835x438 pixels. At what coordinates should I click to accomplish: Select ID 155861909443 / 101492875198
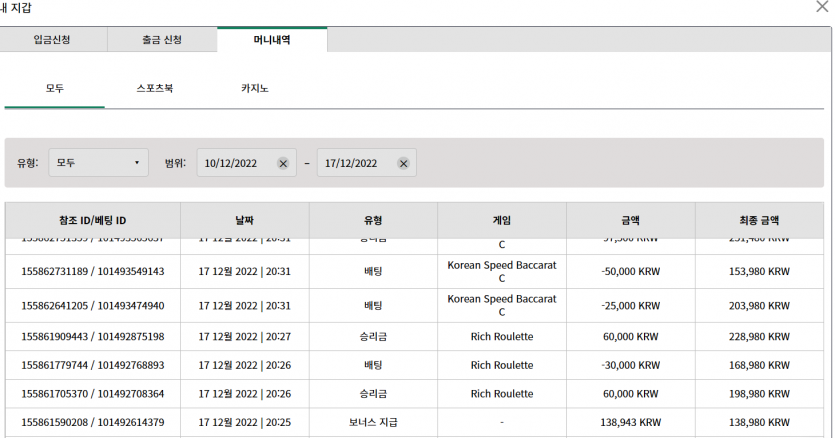pyautogui.click(x=93, y=337)
